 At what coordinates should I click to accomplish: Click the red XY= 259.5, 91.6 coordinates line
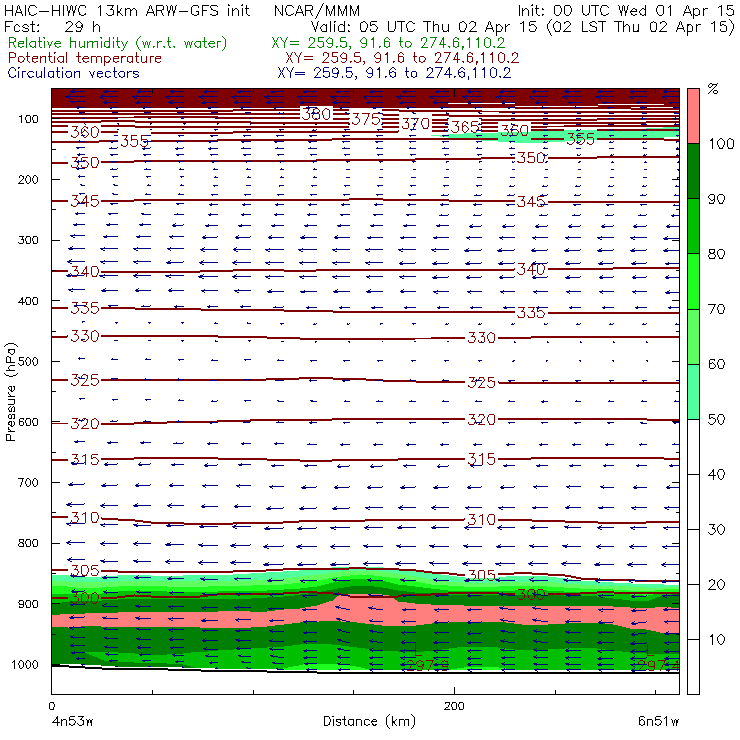[402, 58]
